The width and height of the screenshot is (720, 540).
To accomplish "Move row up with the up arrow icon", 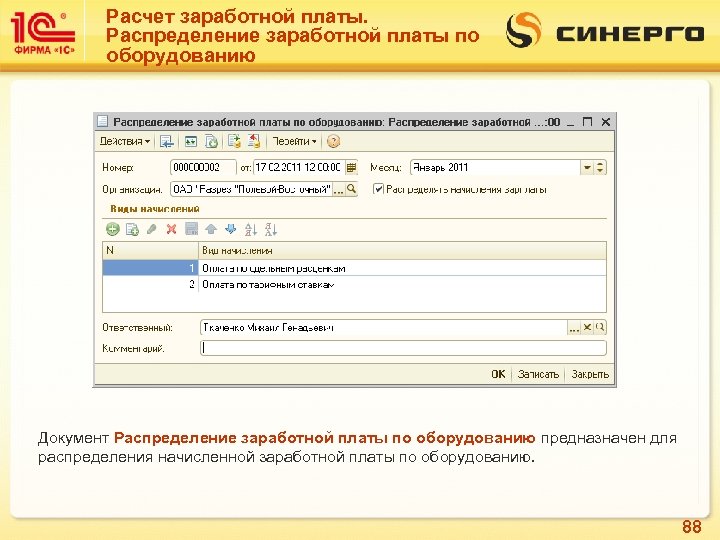I will point(211,229).
